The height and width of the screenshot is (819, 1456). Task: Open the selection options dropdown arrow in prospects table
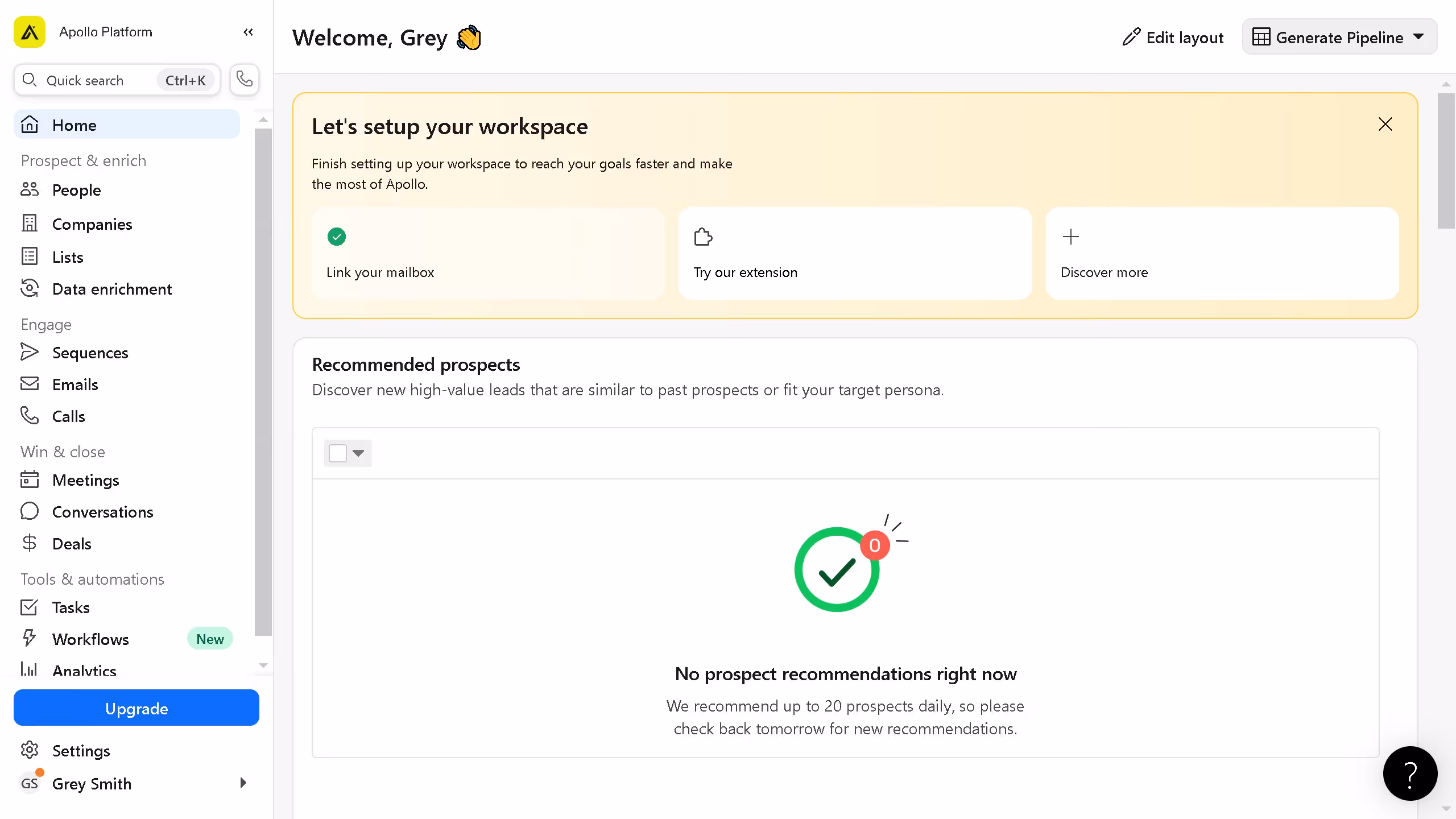point(358,453)
